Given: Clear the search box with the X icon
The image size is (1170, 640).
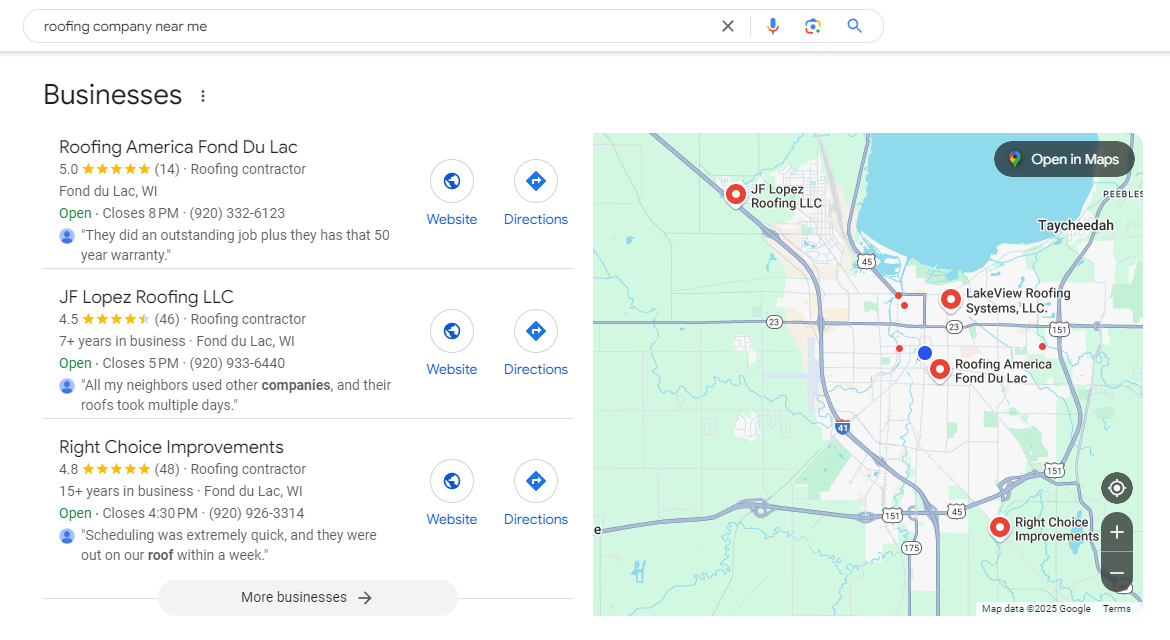Looking at the screenshot, I should pos(728,26).
